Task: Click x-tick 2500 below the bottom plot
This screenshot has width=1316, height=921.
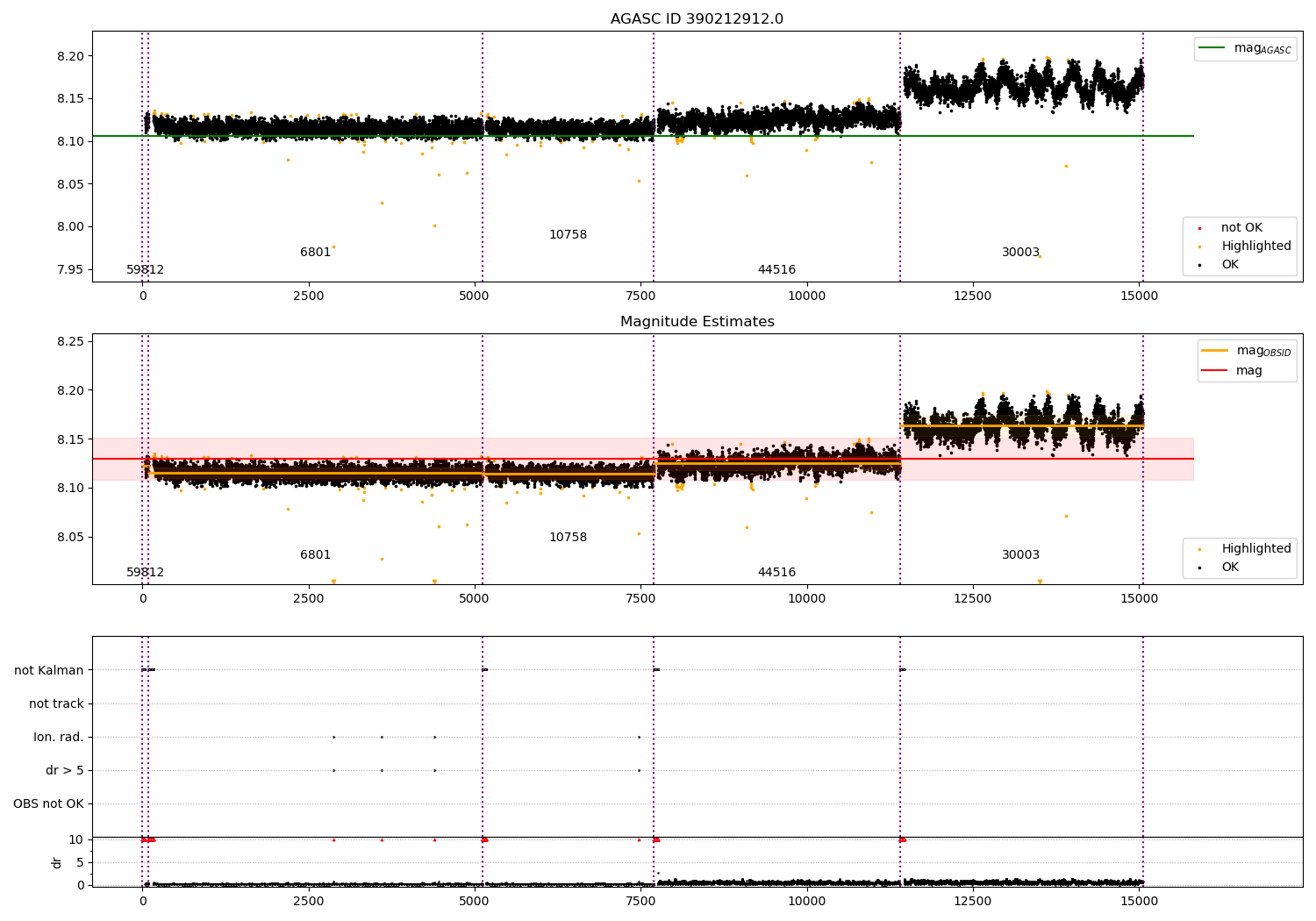Action: [309, 901]
